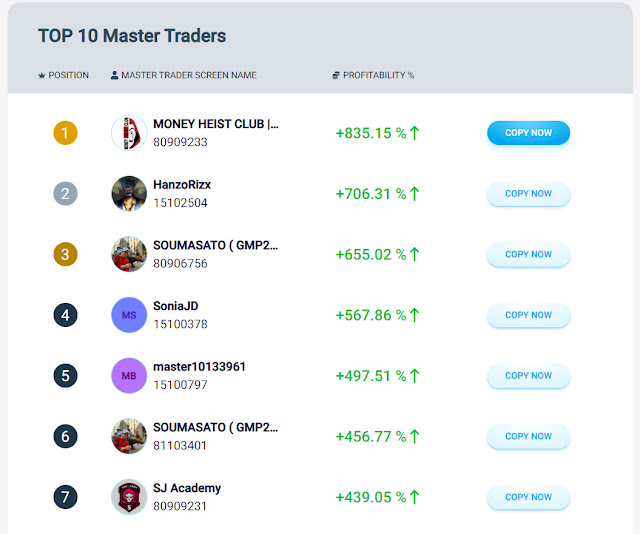Click Master Trader Screen Name column header

[x=184, y=75]
